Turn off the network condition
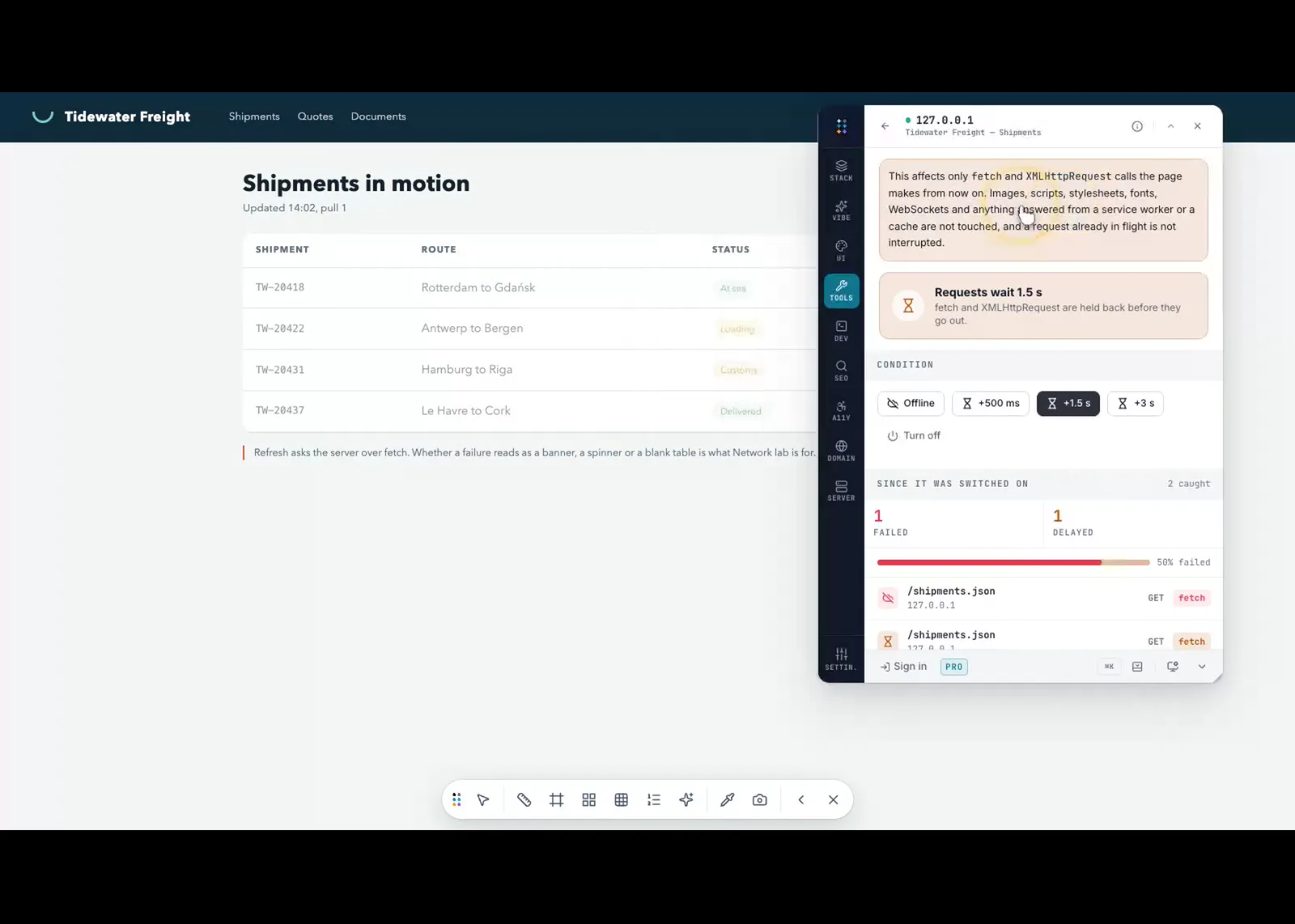The width and height of the screenshot is (1295, 924). 914,435
